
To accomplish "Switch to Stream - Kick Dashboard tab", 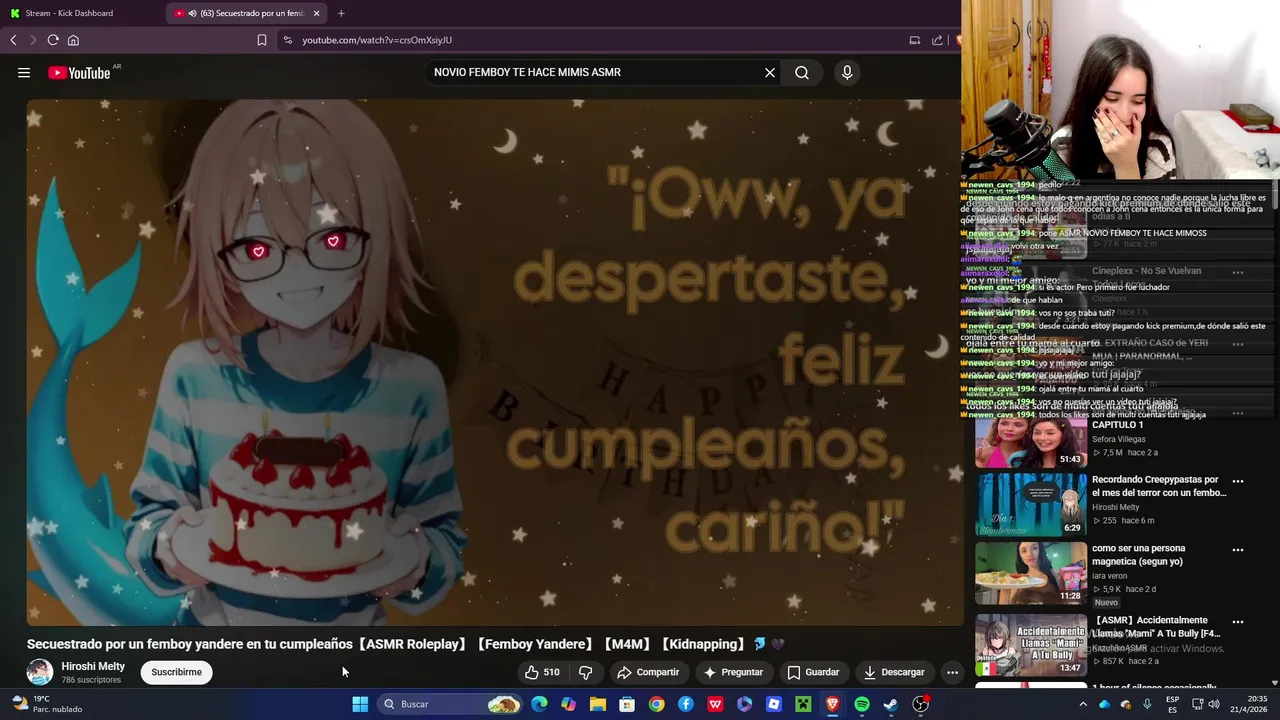I will [x=82, y=13].
